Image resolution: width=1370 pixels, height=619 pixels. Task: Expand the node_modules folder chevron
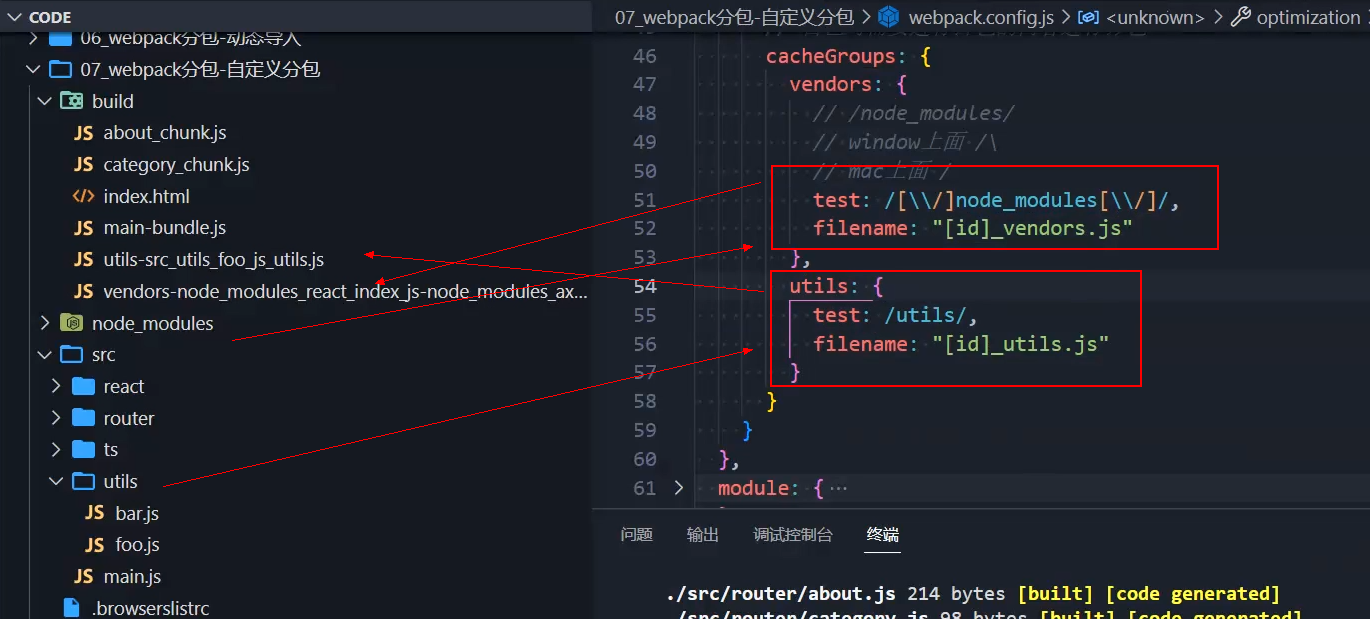click(x=44, y=323)
